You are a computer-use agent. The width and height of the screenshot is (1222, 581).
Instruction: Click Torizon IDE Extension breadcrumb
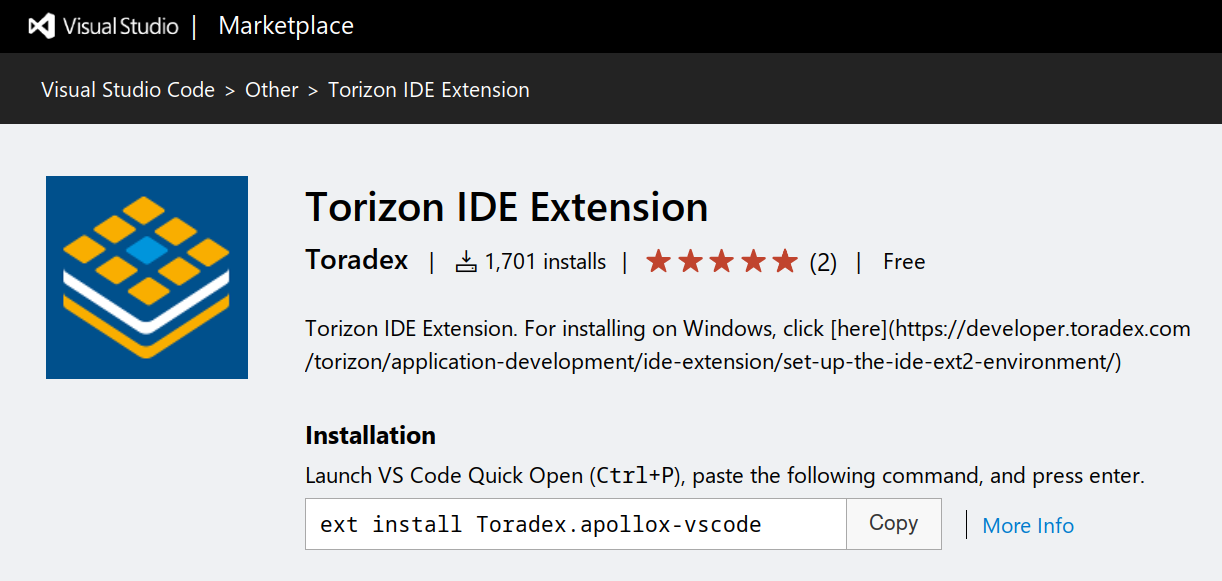[x=429, y=90]
